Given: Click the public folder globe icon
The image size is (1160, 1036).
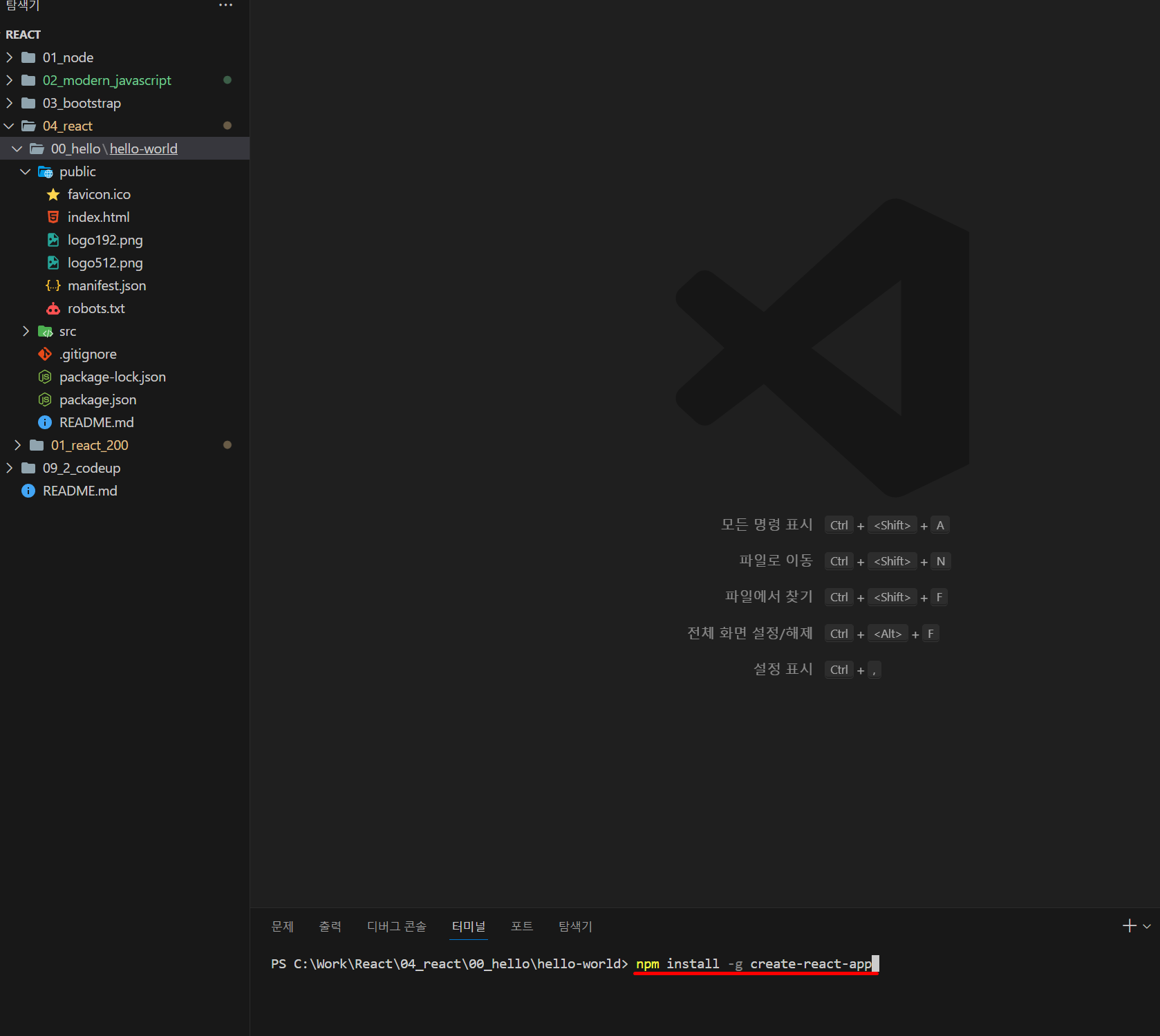Looking at the screenshot, I should [45, 171].
